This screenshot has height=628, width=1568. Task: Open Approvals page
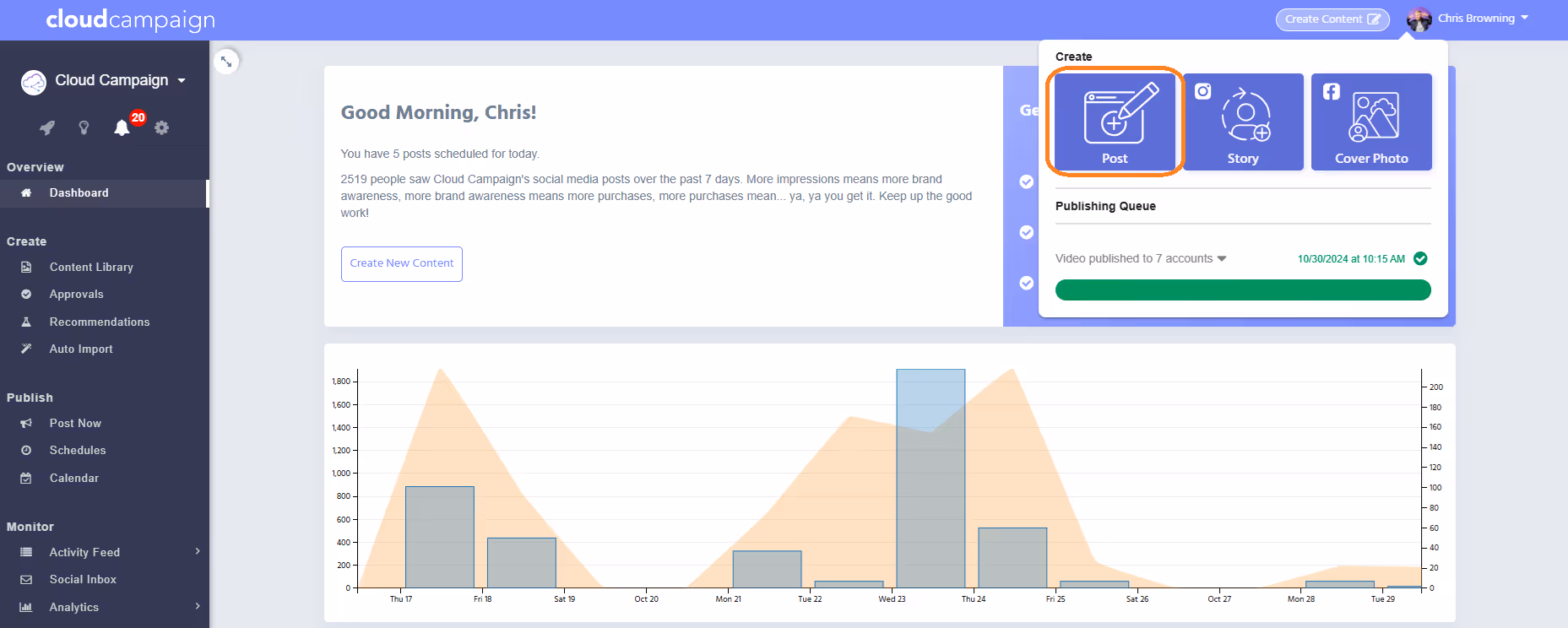(76, 294)
